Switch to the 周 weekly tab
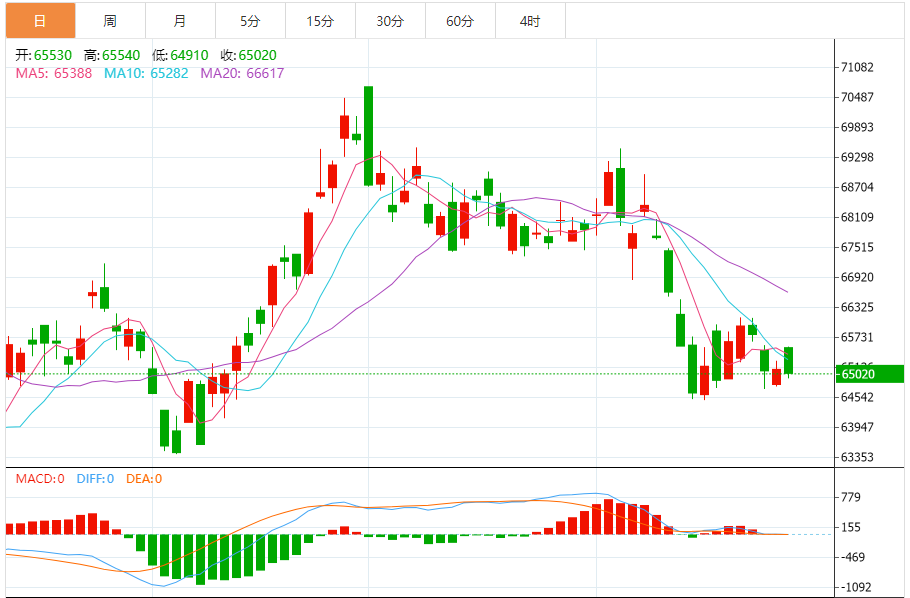This screenshot has width=910, height=598. pyautogui.click(x=110, y=21)
